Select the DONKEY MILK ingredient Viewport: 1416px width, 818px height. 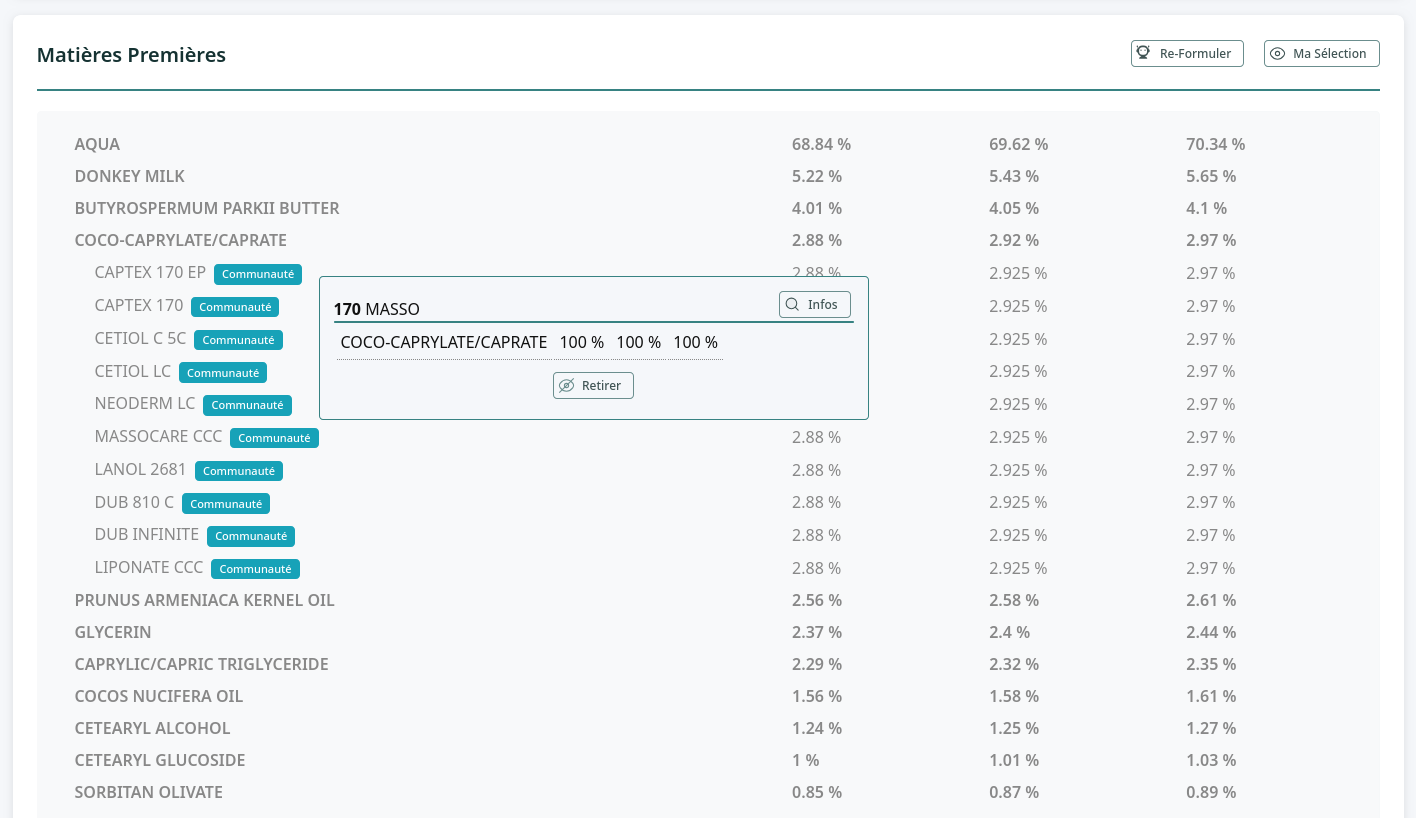point(130,176)
